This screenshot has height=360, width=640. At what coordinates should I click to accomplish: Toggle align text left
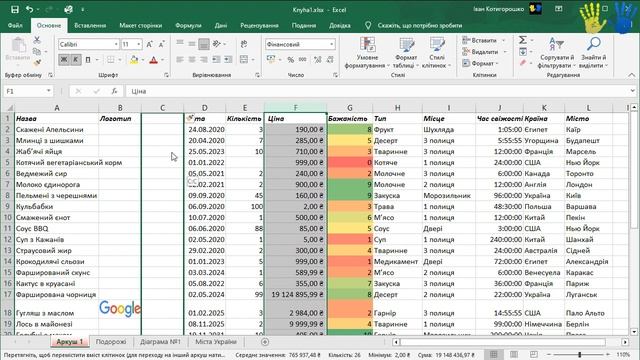[x=180, y=60]
